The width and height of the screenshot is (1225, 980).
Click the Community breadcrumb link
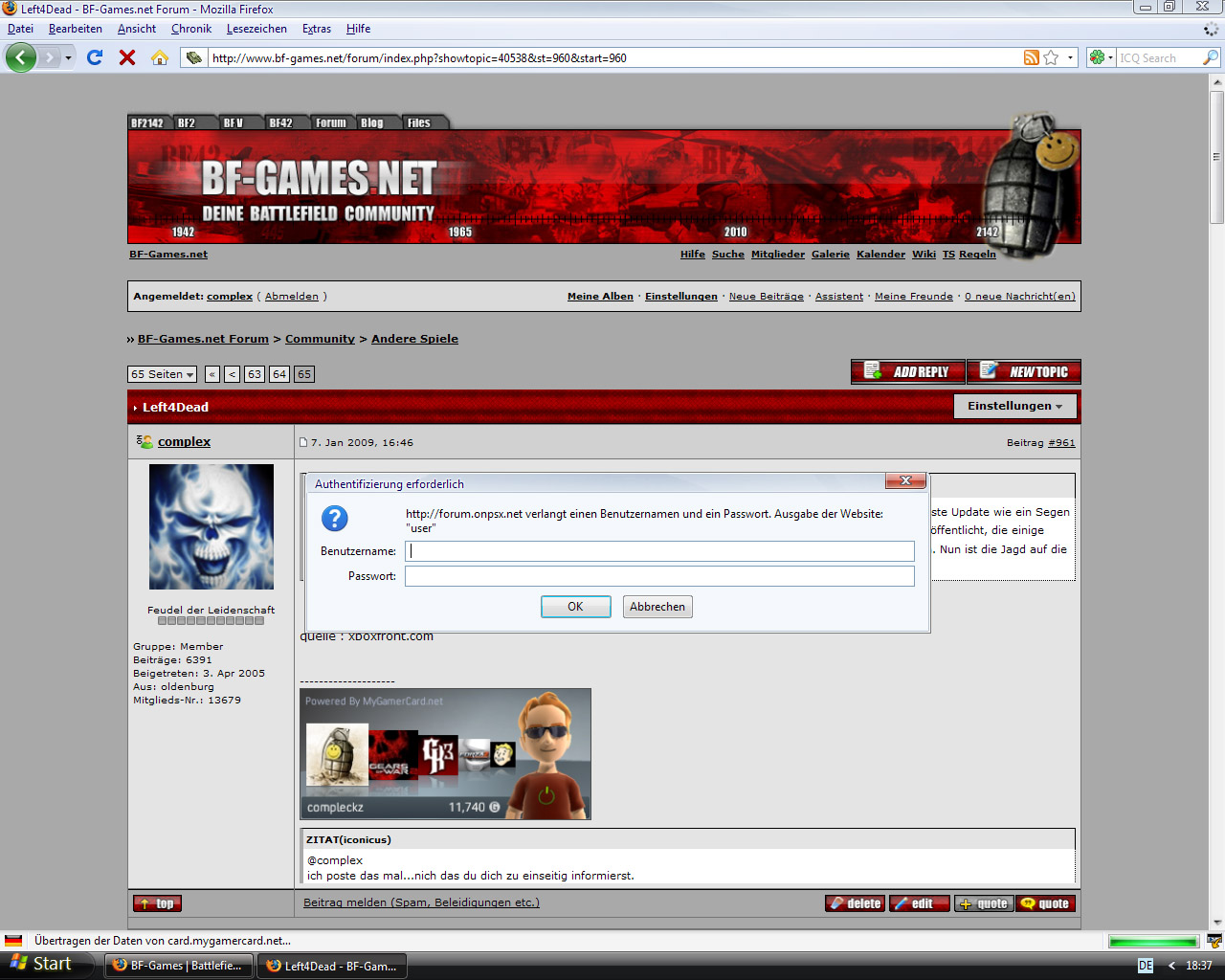[x=320, y=339]
